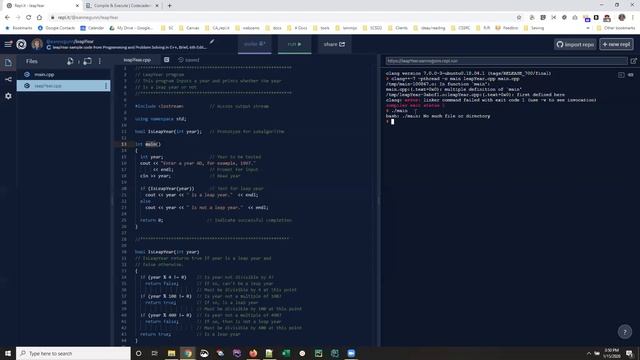Click the saved history indicator

coord(189,60)
